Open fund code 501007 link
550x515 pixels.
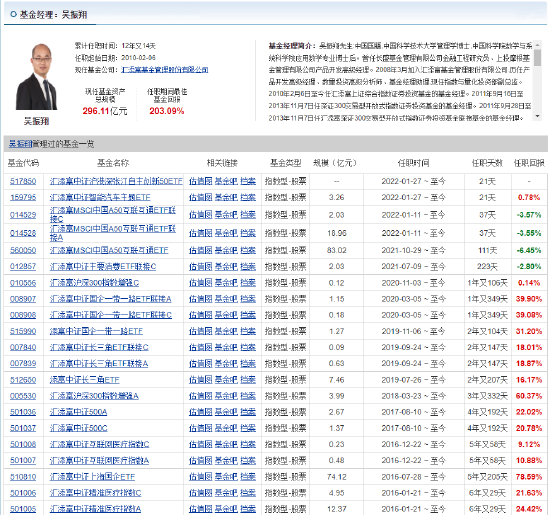(x=23, y=461)
